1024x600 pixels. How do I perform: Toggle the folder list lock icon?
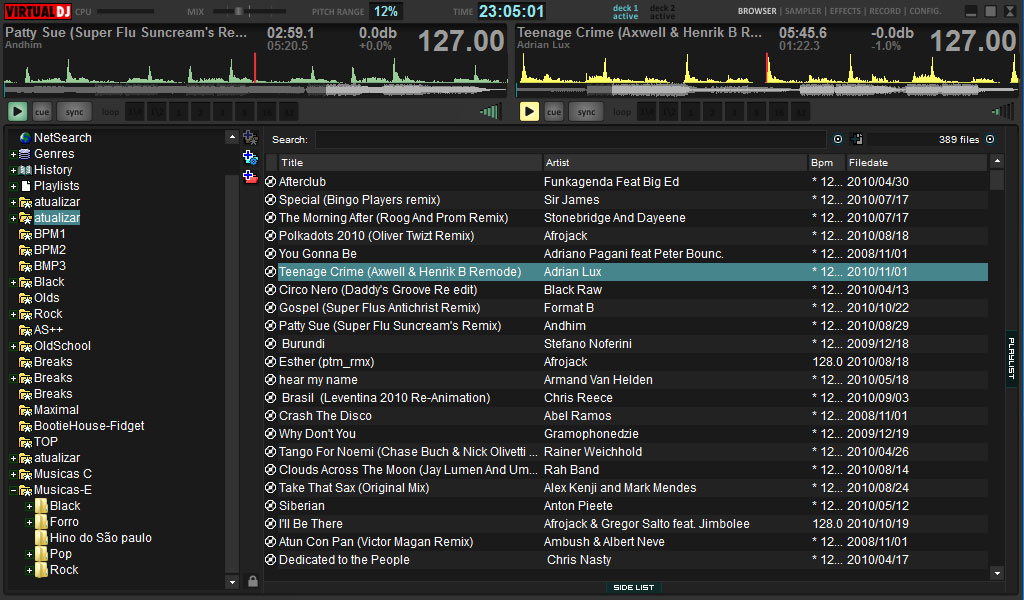pyautogui.click(x=253, y=580)
